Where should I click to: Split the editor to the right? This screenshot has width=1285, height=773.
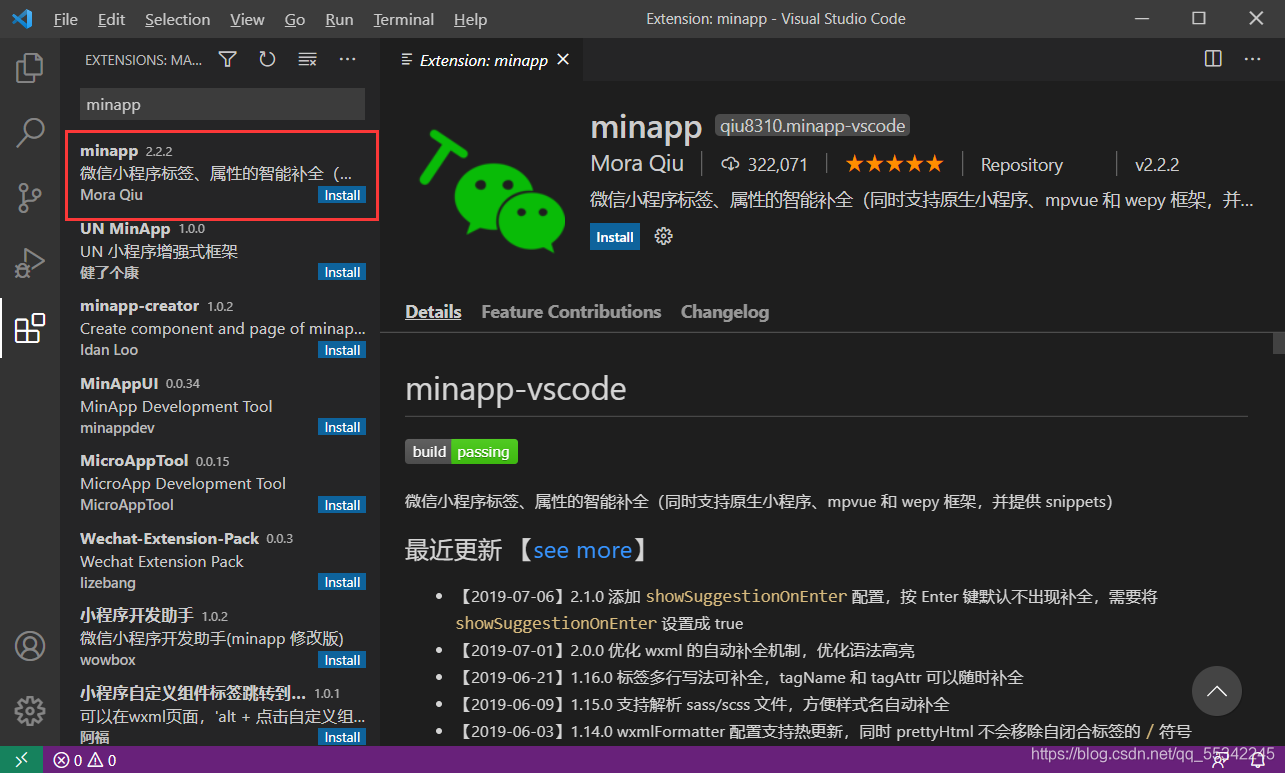pyautogui.click(x=1213, y=59)
